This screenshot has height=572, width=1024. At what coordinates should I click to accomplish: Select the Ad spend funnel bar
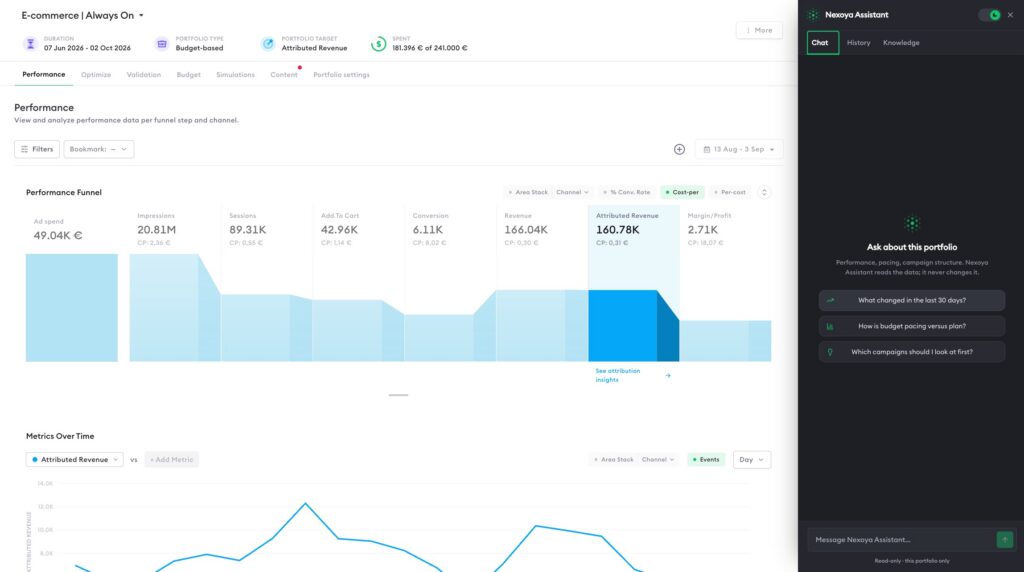(72, 308)
